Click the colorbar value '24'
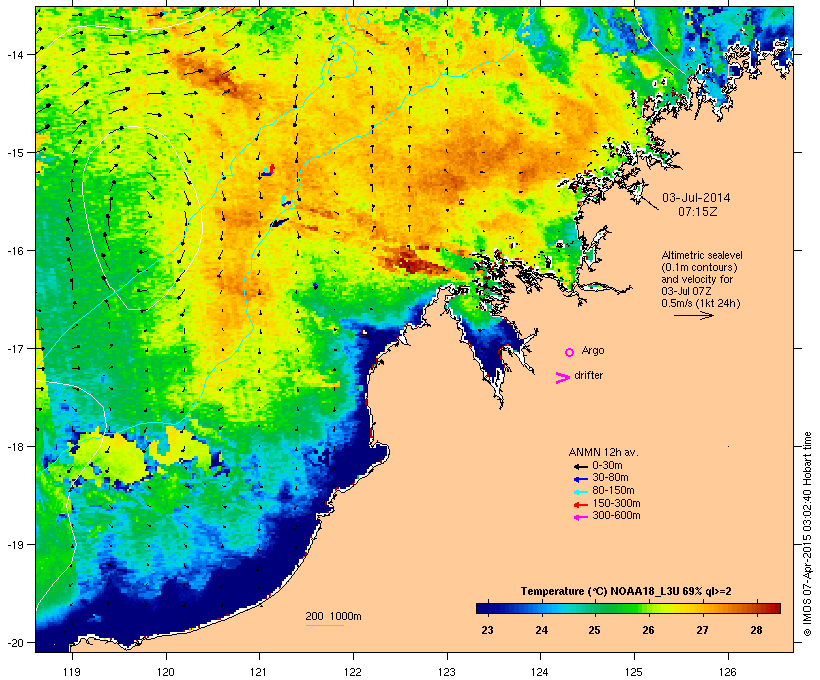 [x=541, y=630]
